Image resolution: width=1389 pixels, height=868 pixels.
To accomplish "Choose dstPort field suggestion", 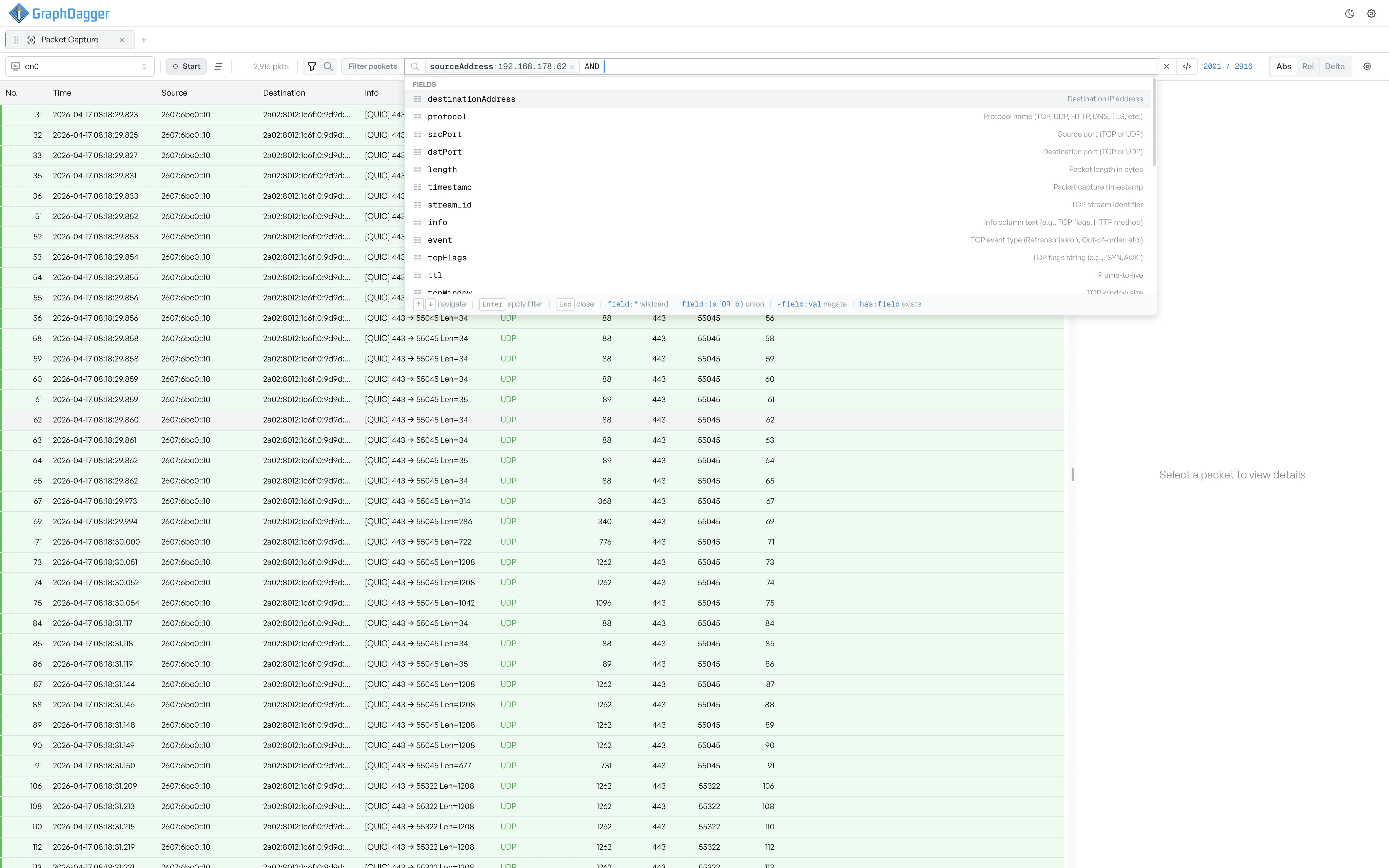I will 778,152.
